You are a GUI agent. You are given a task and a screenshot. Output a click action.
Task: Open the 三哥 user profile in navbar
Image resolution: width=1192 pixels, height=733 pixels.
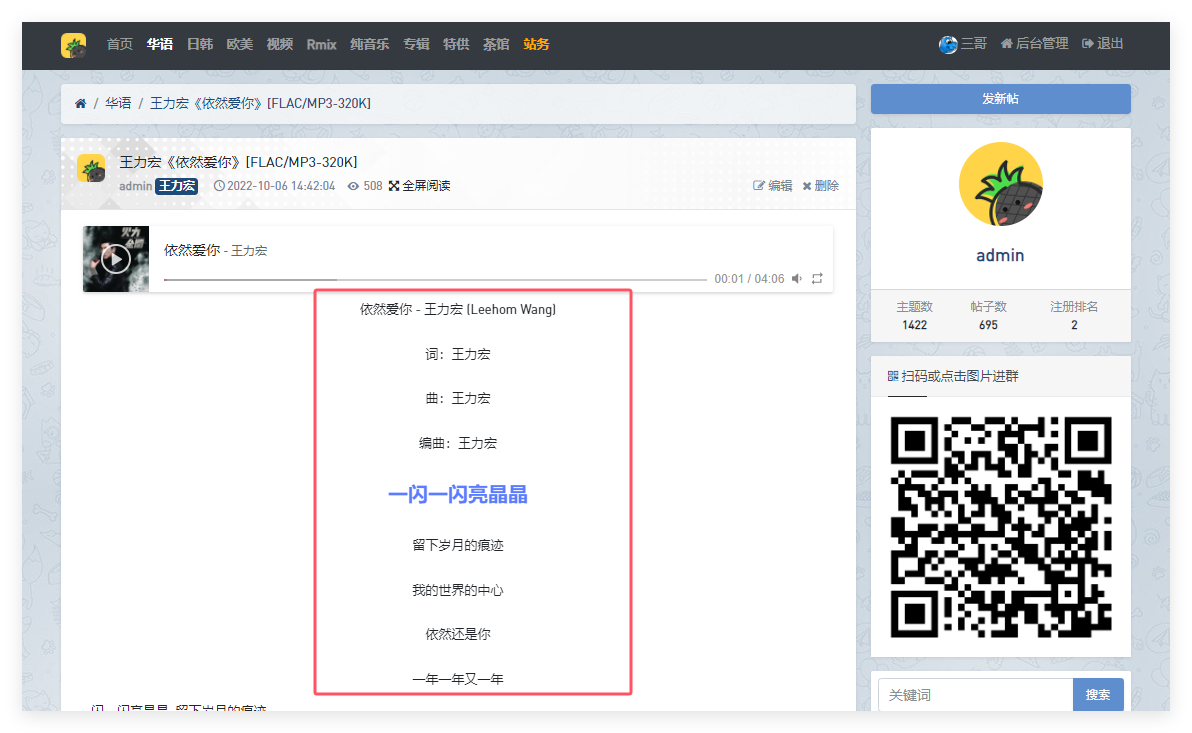(963, 44)
